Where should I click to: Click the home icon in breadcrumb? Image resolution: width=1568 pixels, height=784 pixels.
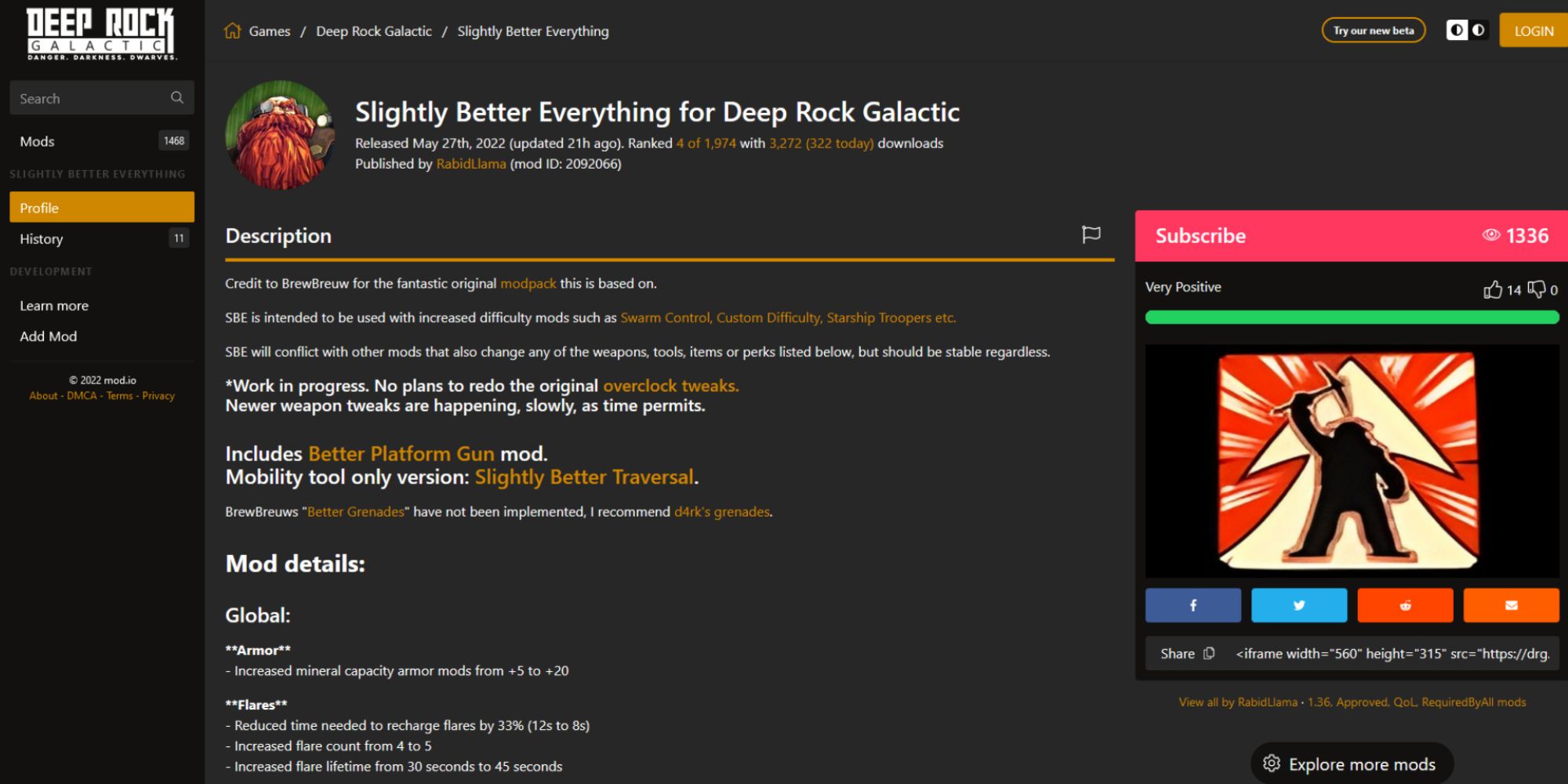click(233, 31)
